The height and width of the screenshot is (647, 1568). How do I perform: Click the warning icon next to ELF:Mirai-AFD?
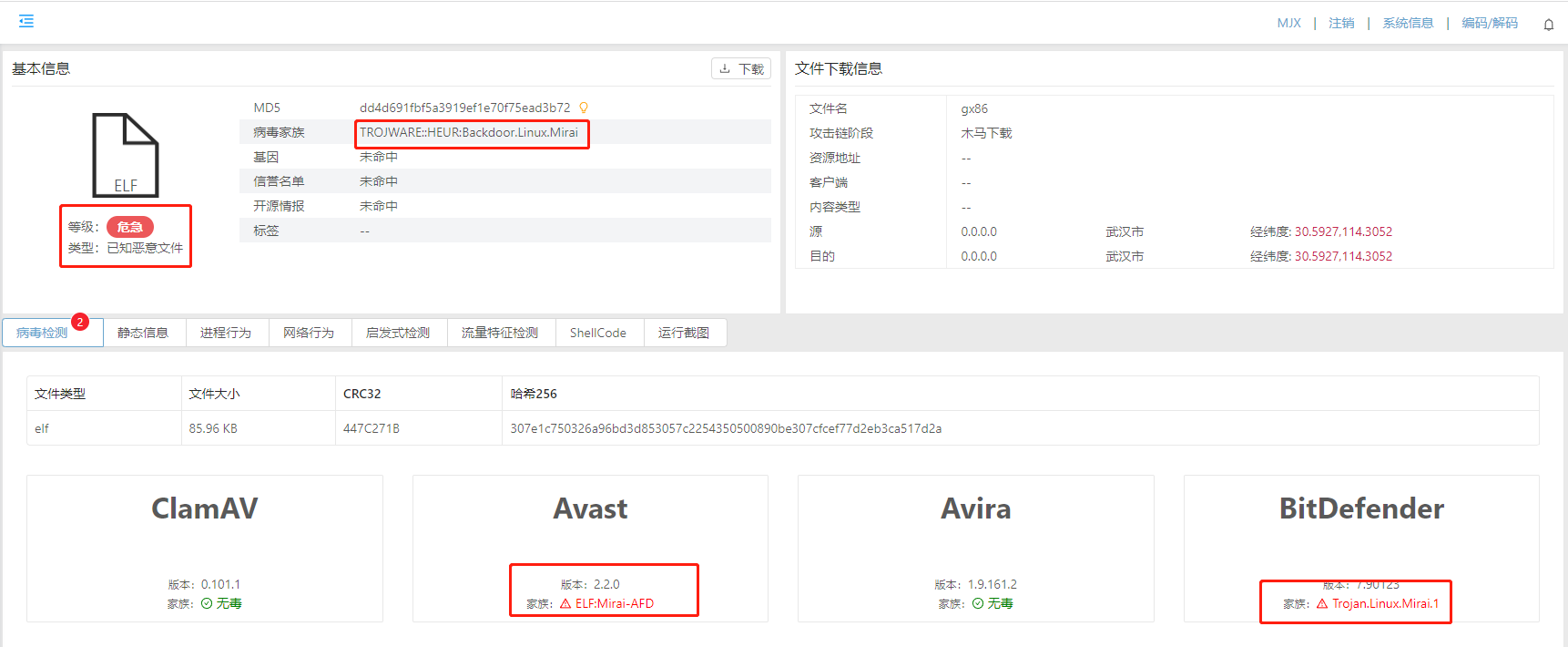[x=565, y=603]
